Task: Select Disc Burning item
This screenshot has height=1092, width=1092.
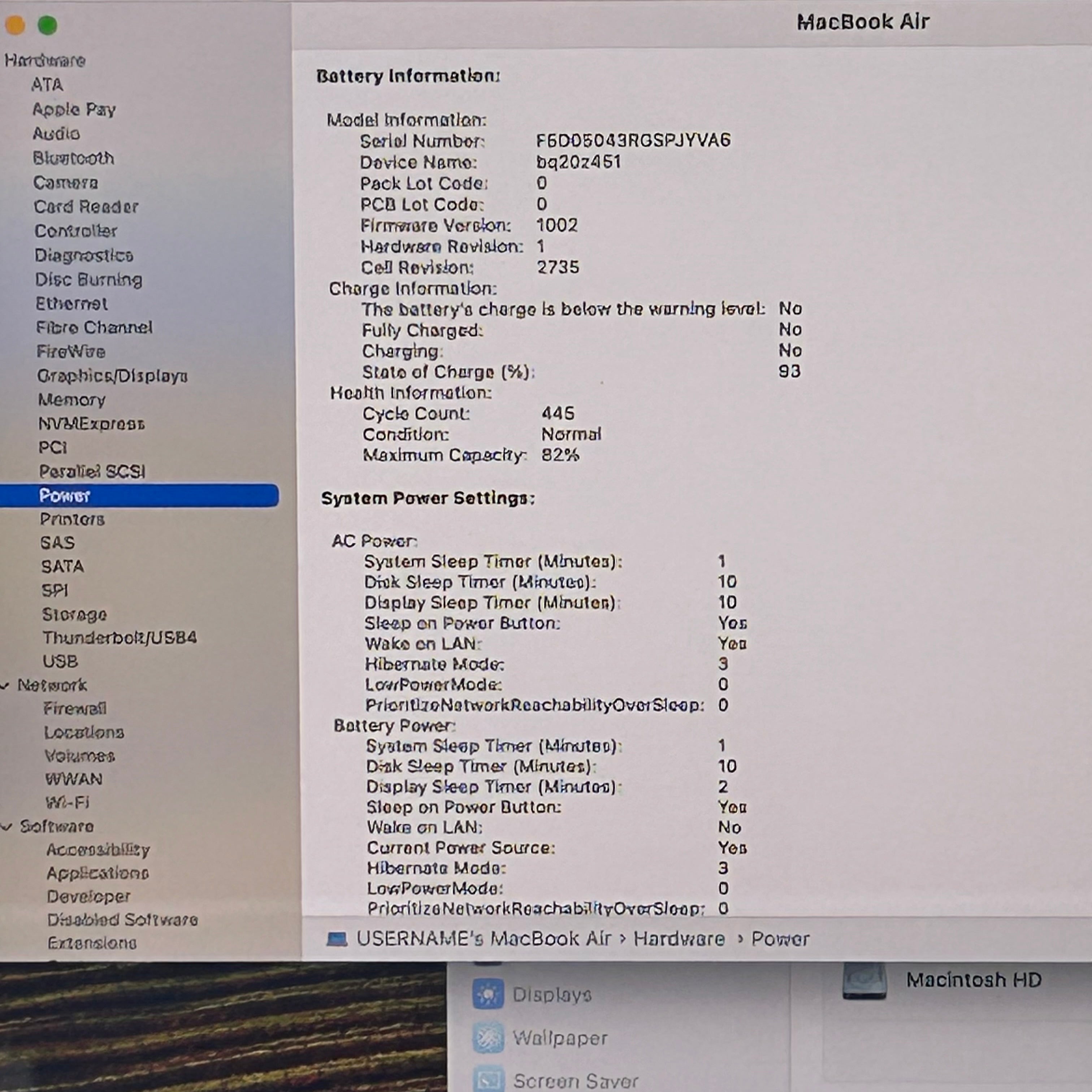Action: click(88, 280)
